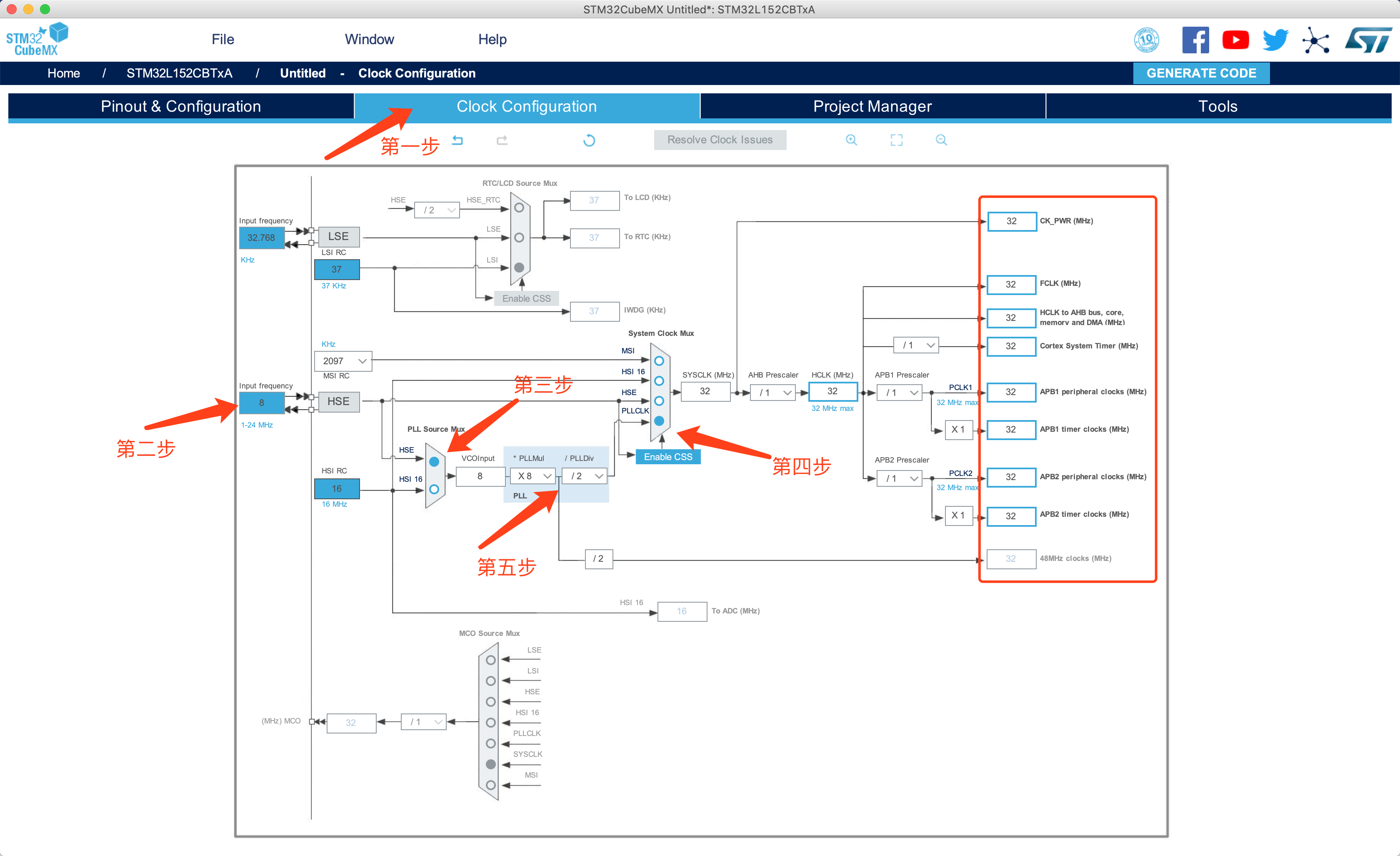Expand the AHB Prescaler dropdown
1400x856 pixels.
click(x=773, y=392)
